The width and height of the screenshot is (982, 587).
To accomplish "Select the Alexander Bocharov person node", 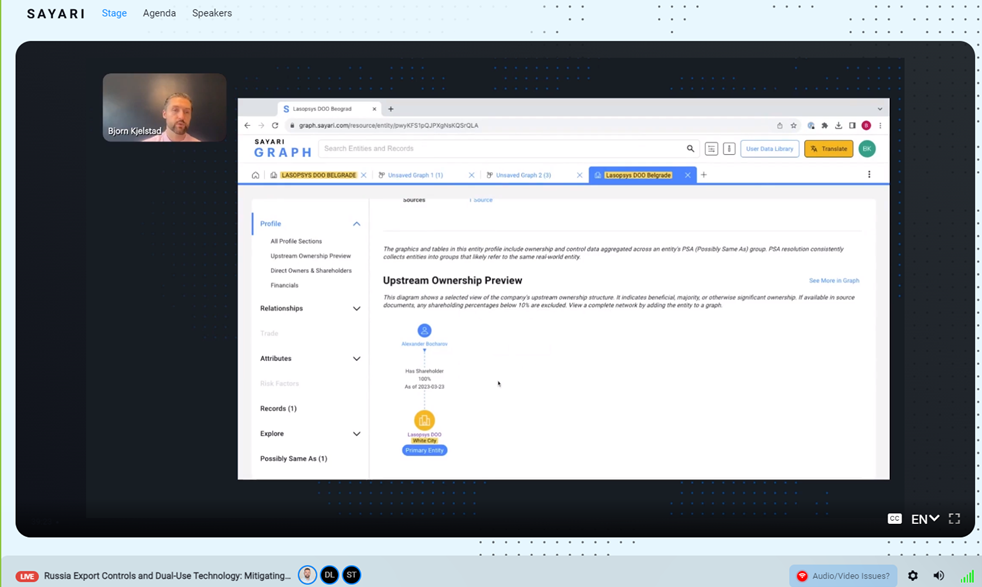I will point(425,330).
